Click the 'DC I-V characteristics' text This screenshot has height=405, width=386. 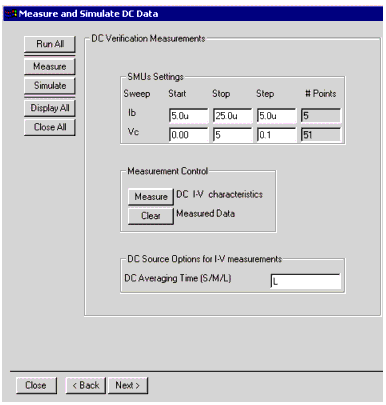point(219,194)
